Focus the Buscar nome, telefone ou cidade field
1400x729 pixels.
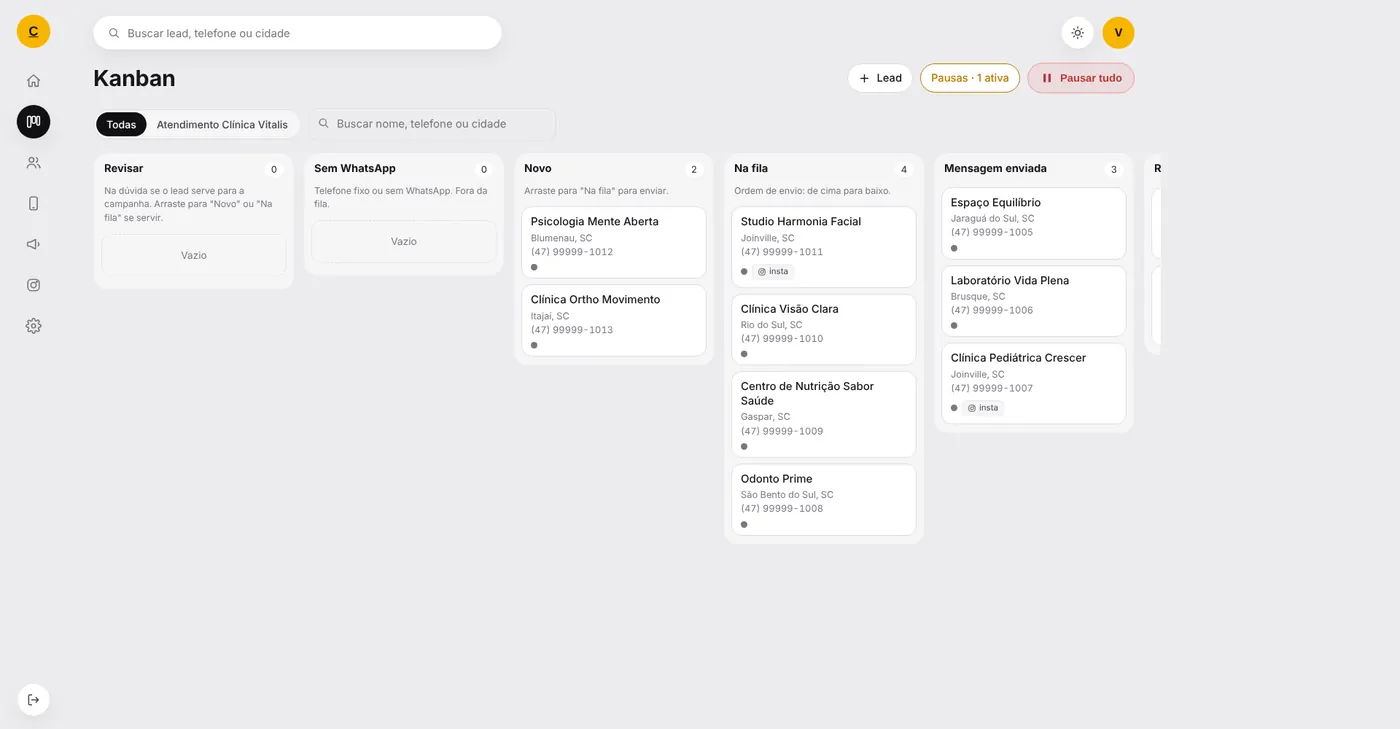coord(431,124)
